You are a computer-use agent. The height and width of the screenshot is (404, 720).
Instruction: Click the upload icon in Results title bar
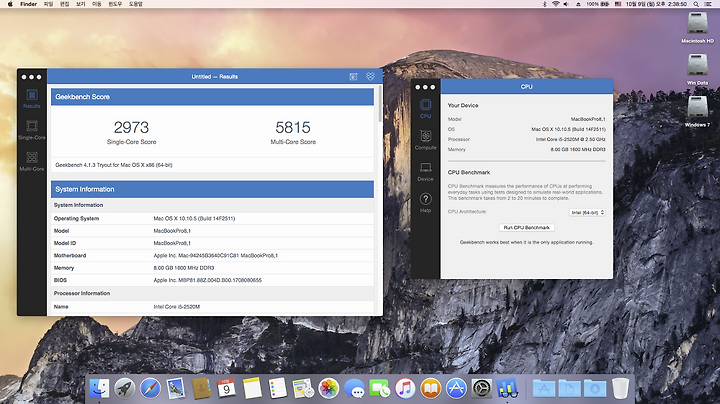370,76
